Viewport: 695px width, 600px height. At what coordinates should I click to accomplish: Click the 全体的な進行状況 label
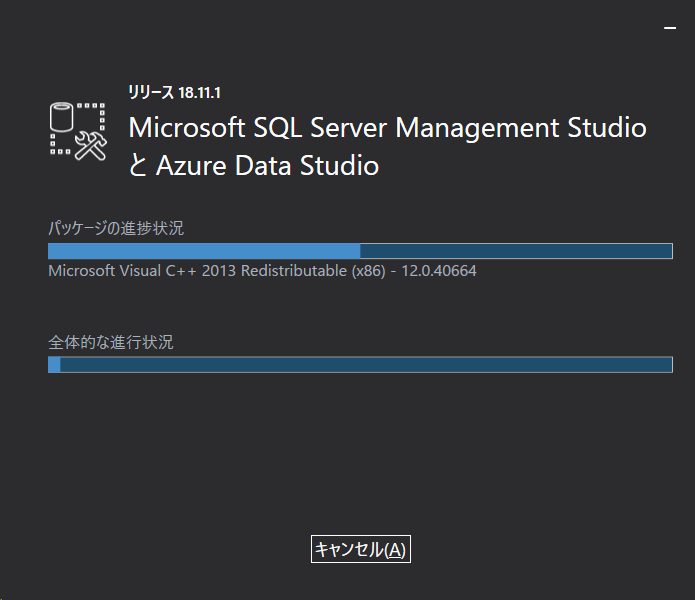tap(111, 342)
